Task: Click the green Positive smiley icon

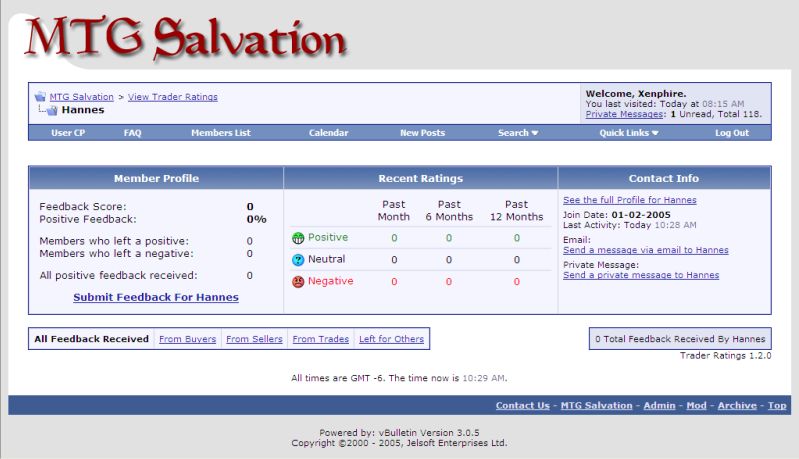Action: click(298, 238)
